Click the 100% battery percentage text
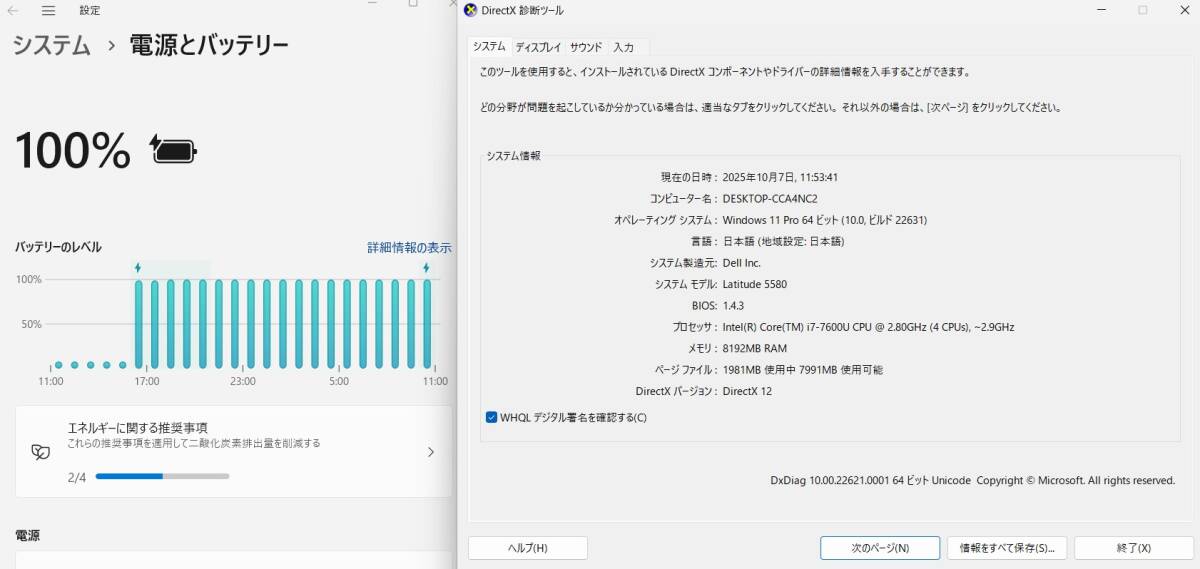1200x569 pixels. [x=73, y=150]
